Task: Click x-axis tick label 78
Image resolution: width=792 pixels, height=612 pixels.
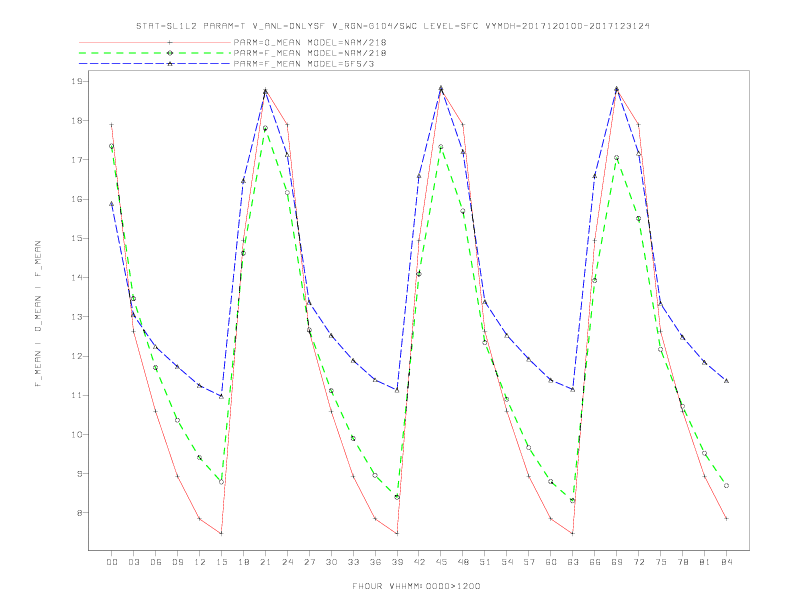Action: click(682, 562)
